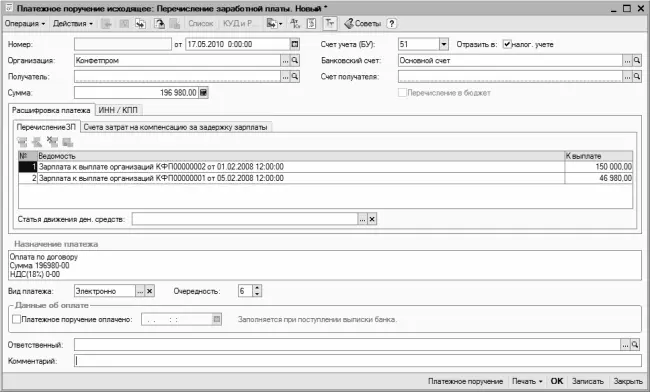Click the К выплате column header

(x=599, y=156)
